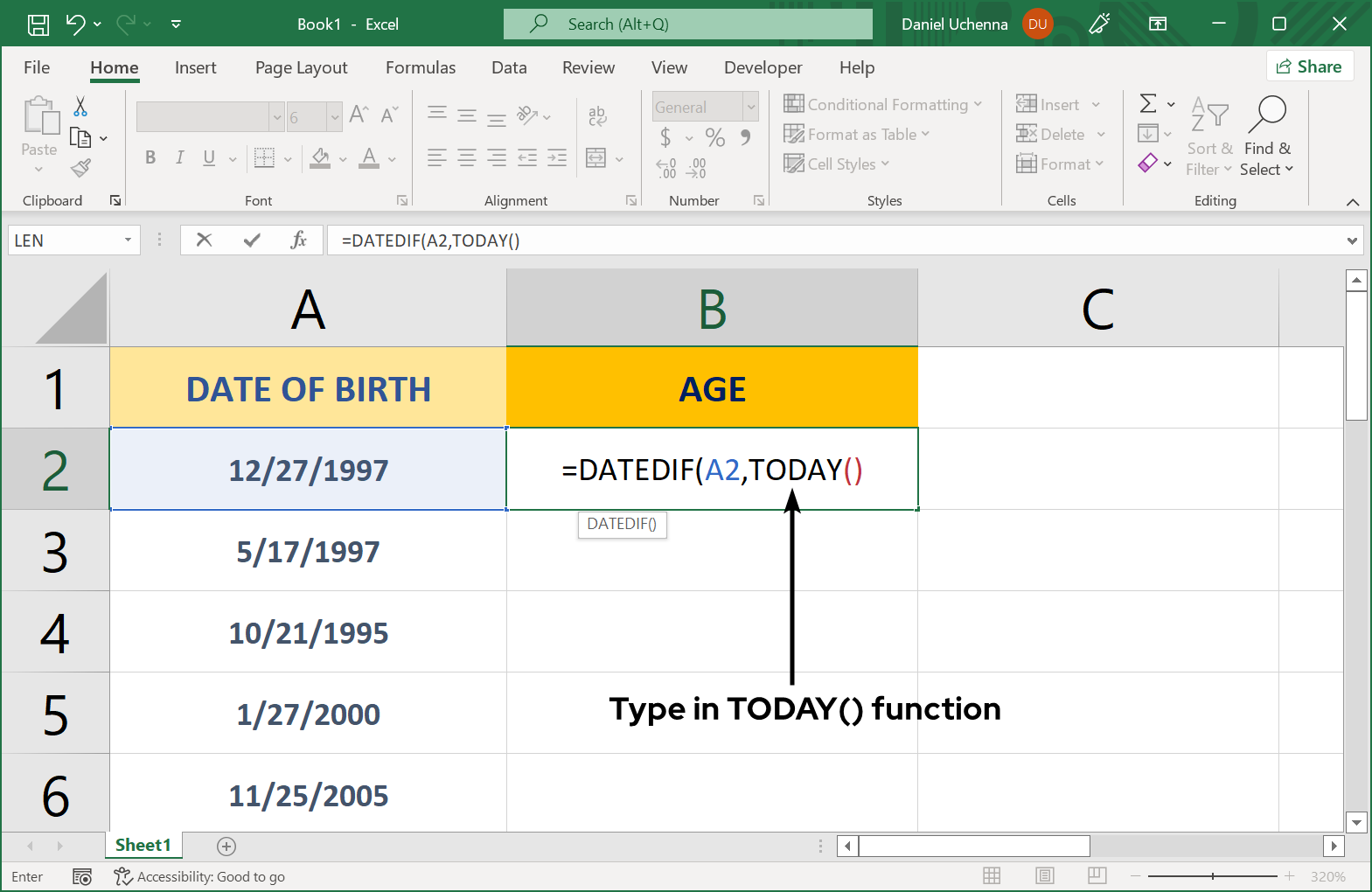Toggle Page Break Preview view
The width and height of the screenshot is (1372, 892).
(1097, 876)
